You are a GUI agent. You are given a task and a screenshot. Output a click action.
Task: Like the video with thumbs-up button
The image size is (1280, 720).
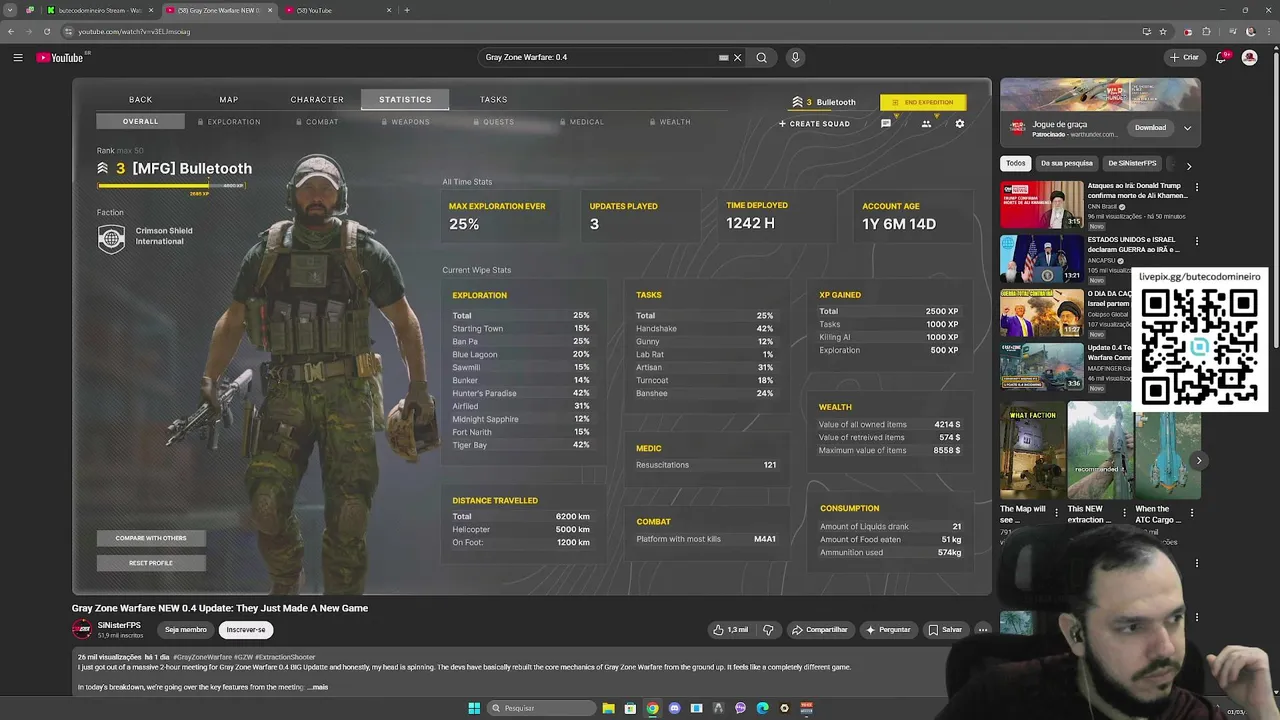coord(731,630)
